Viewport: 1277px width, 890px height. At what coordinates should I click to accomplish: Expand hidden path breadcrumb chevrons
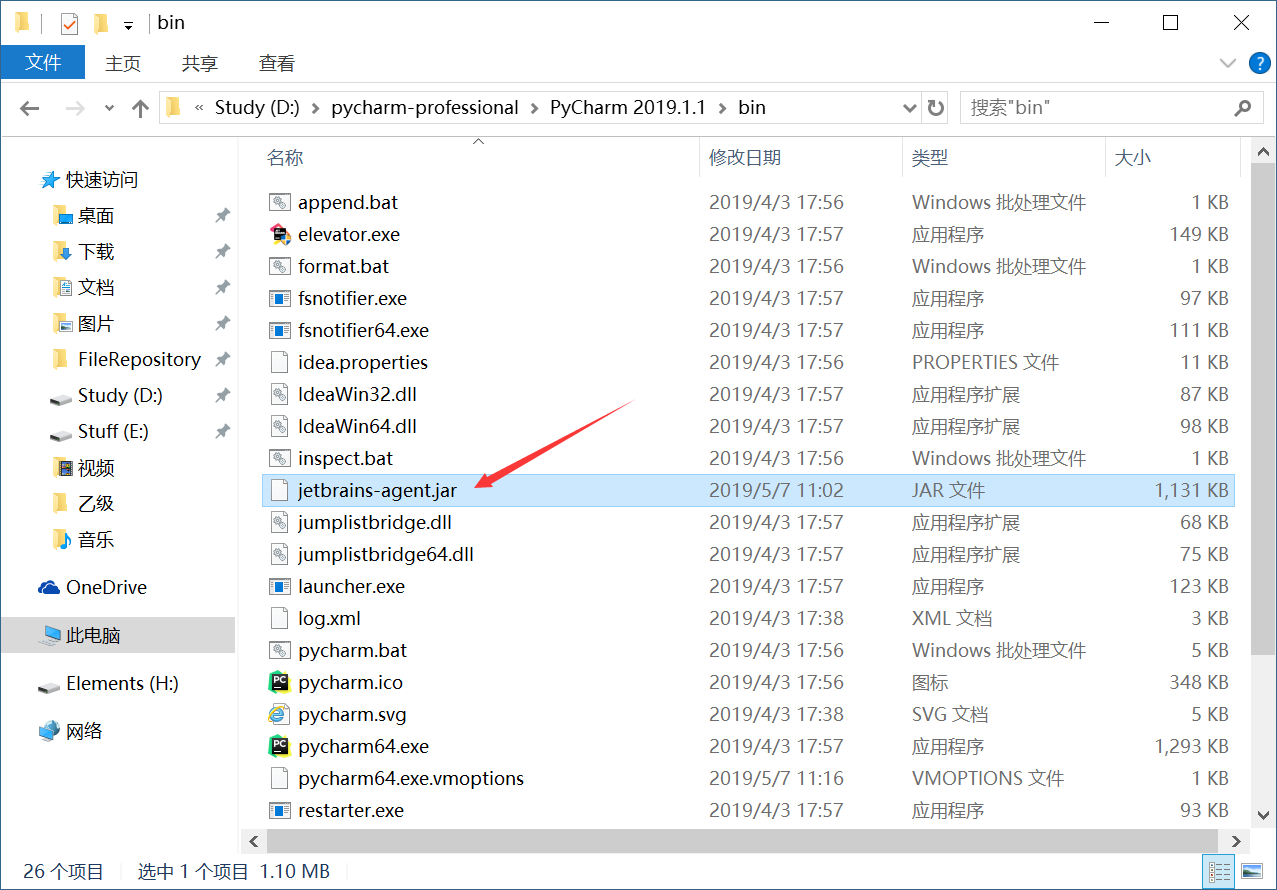(199, 108)
